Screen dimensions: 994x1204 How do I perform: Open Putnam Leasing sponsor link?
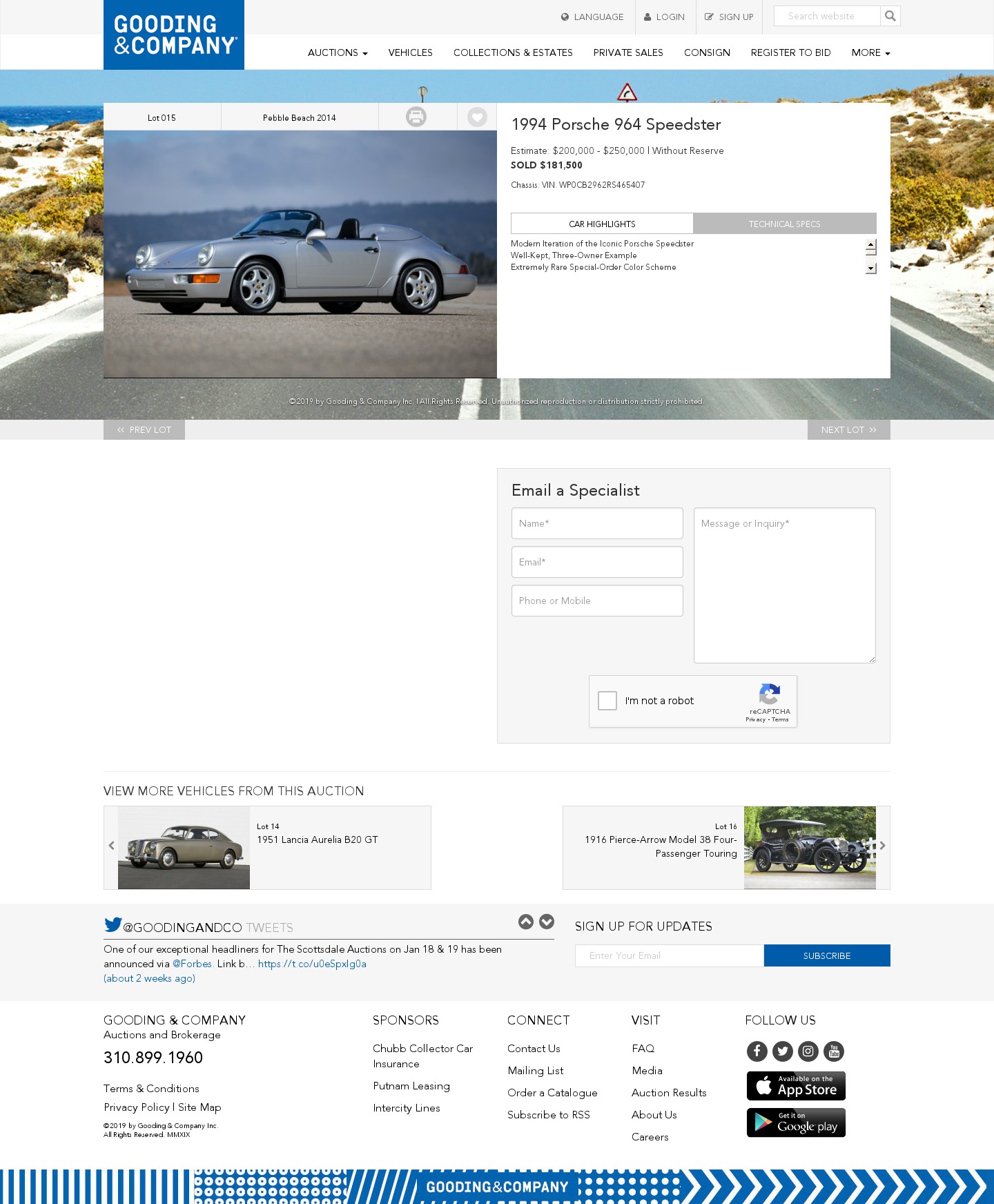[x=411, y=1086]
